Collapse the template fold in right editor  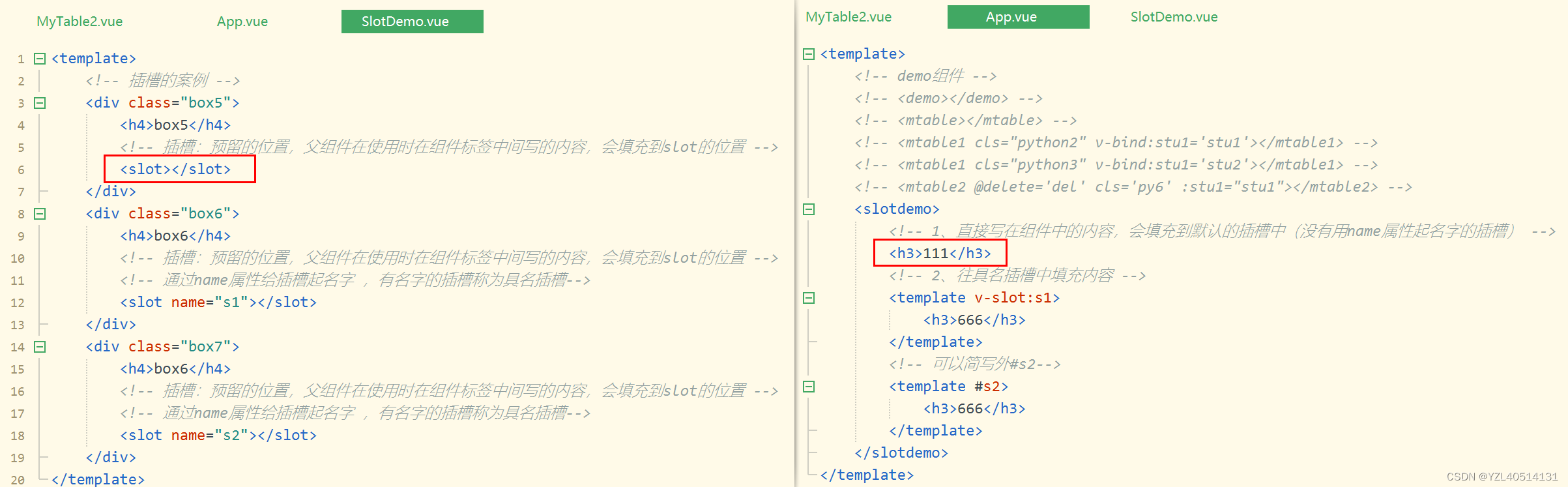click(x=809, y=54)
